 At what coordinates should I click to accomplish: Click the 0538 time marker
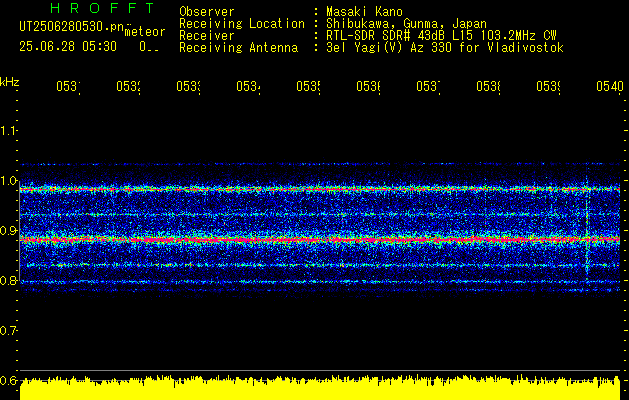pyautogui.click(x=488, y=86)
